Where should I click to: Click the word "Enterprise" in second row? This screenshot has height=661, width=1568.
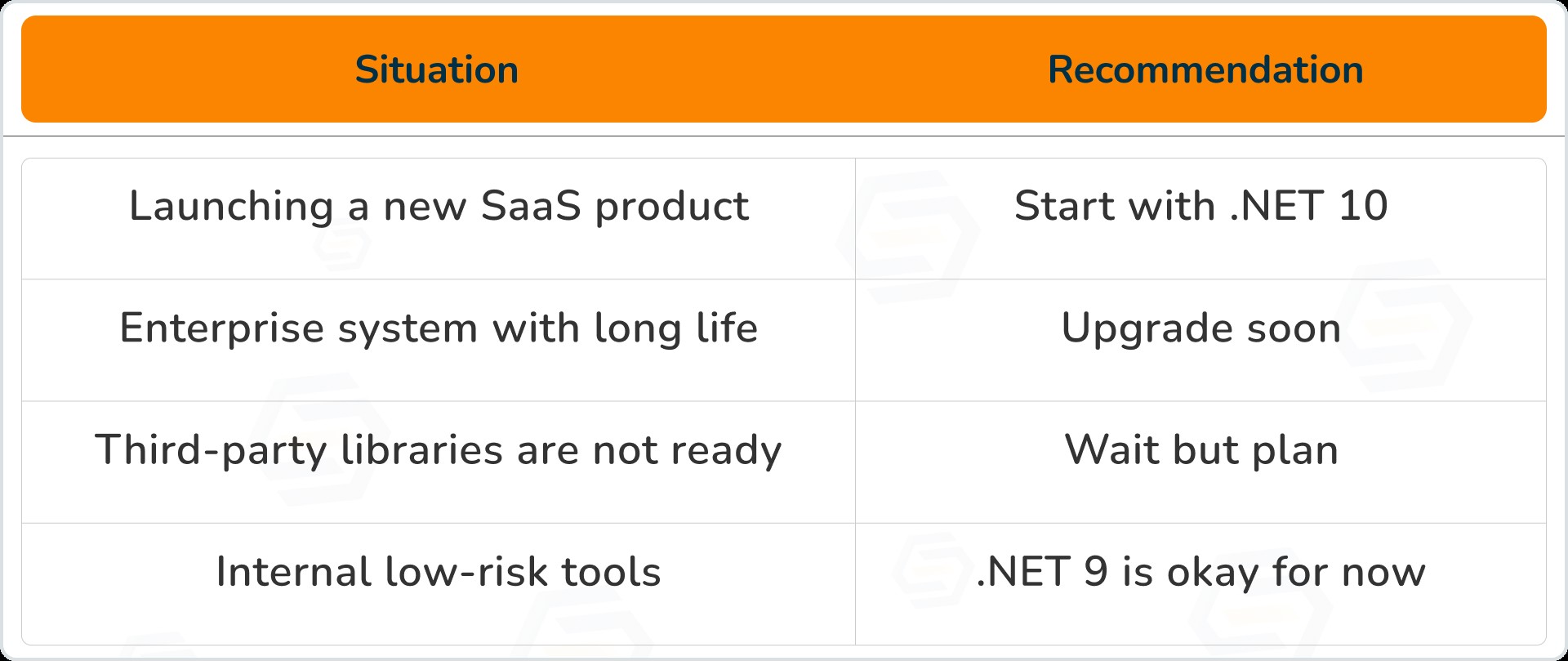tap(222, 328)
